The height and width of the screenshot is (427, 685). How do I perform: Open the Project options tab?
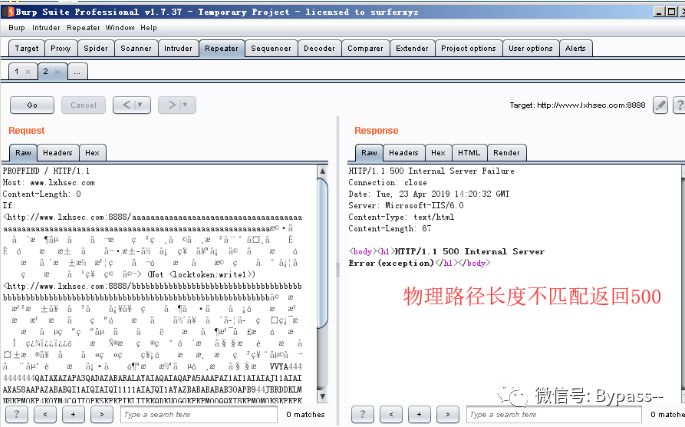tap(468, 49)
